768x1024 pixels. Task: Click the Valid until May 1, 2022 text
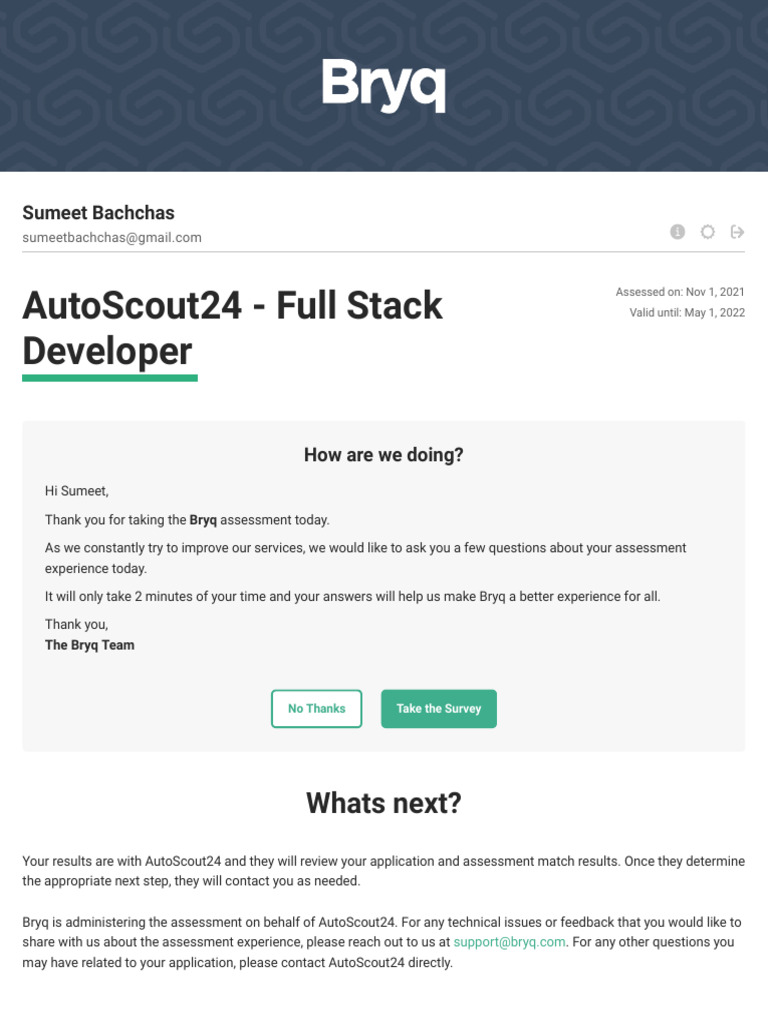[687, 313]
